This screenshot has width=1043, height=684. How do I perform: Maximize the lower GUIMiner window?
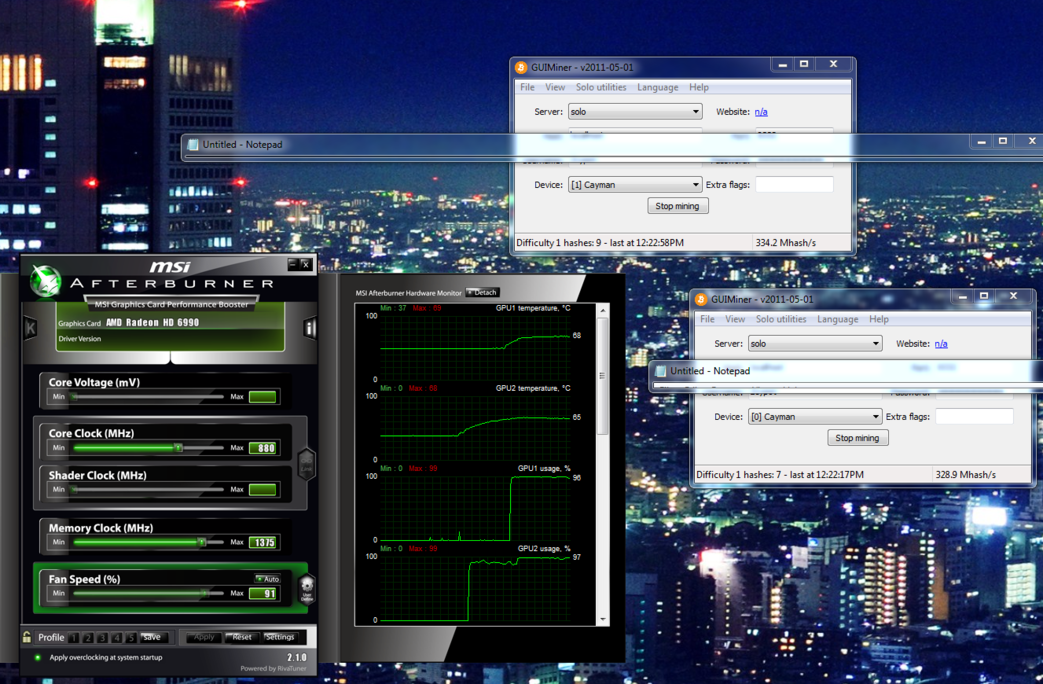pos(984,296)
